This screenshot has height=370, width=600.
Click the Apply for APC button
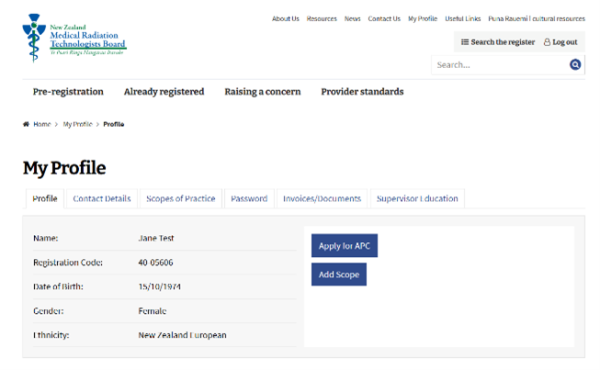[344, 246]
